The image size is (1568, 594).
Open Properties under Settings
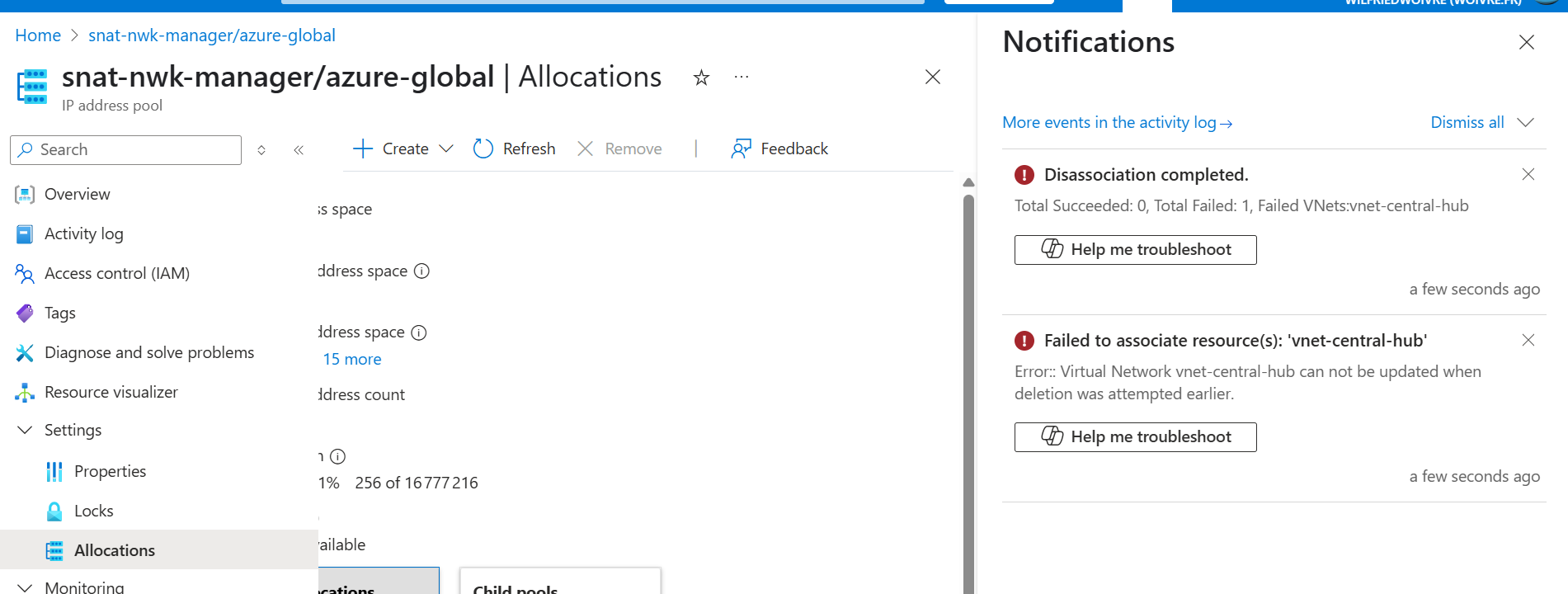pyautogui.click(x=110, y=471)
